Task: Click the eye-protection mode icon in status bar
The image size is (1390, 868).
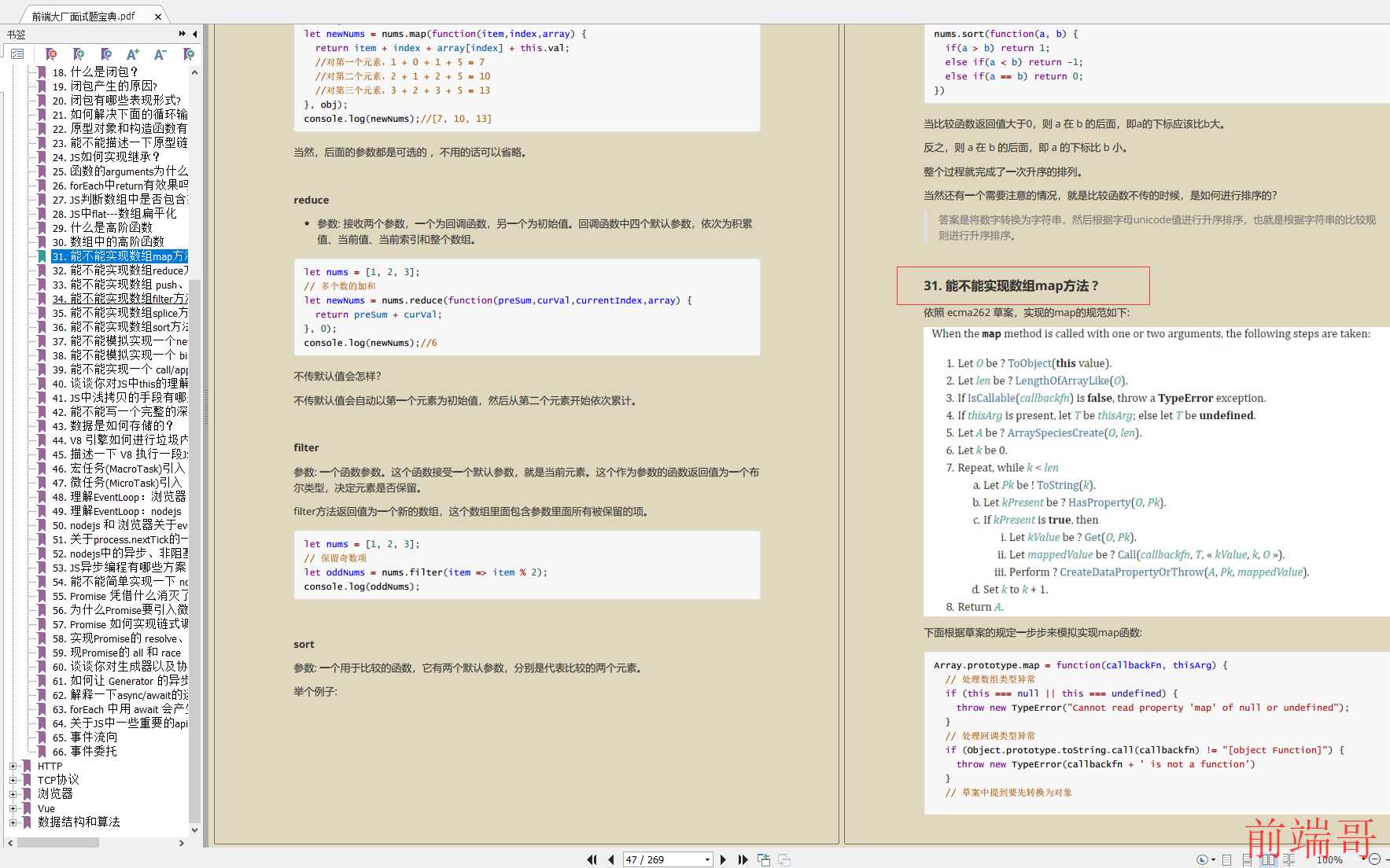Action: tap(1202, 859)
